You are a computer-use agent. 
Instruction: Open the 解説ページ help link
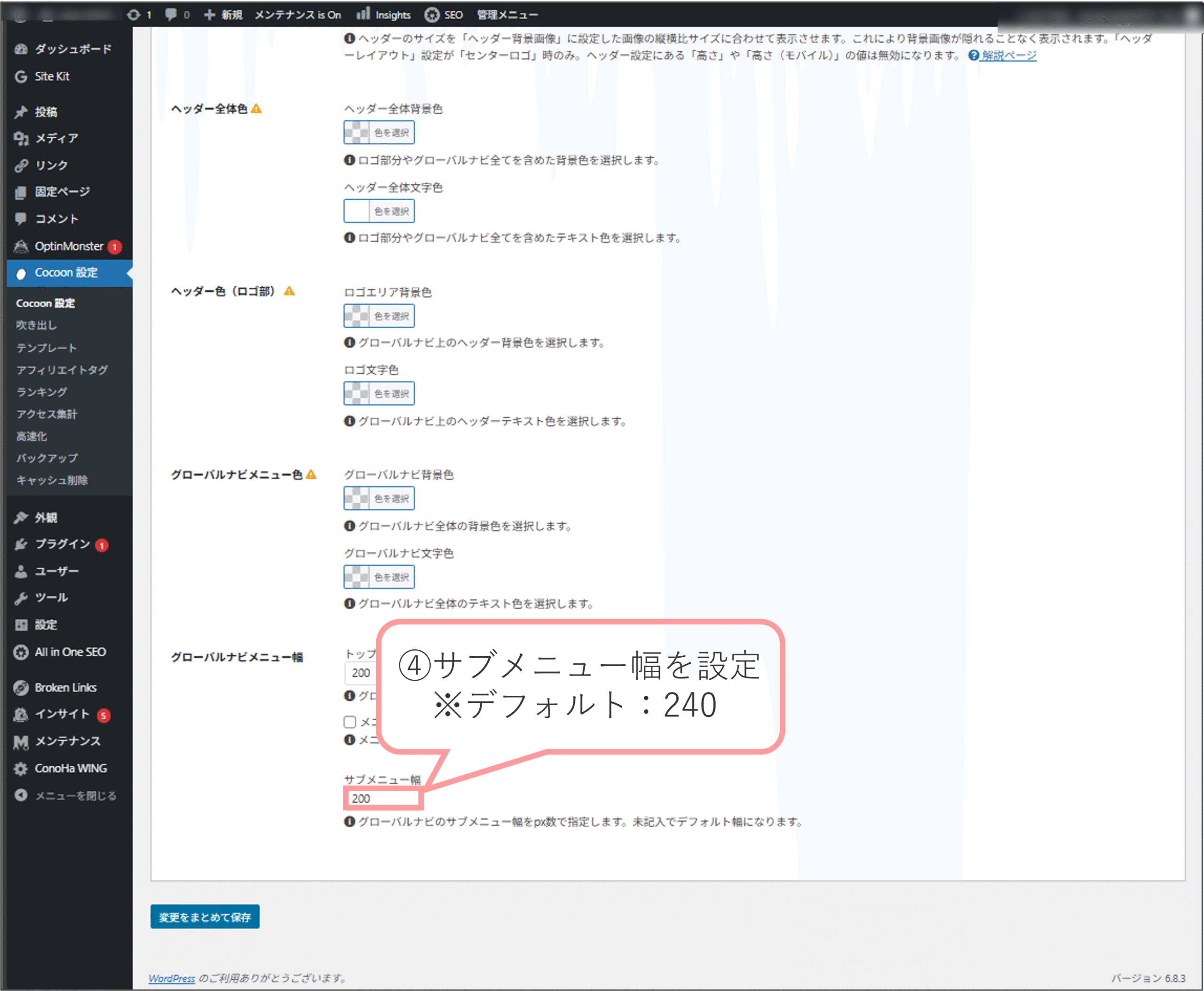coord(1009,55)
